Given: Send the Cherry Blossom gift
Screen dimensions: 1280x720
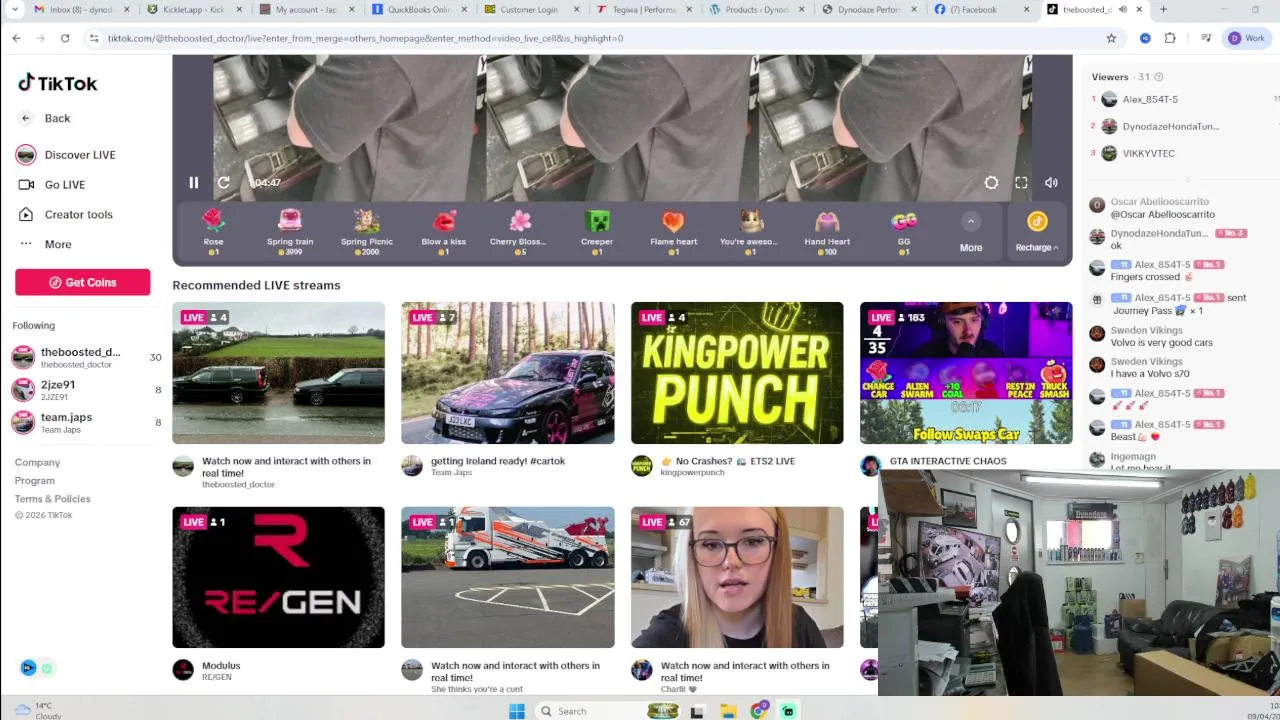Looking at the screenshot, I should point(519,232).
